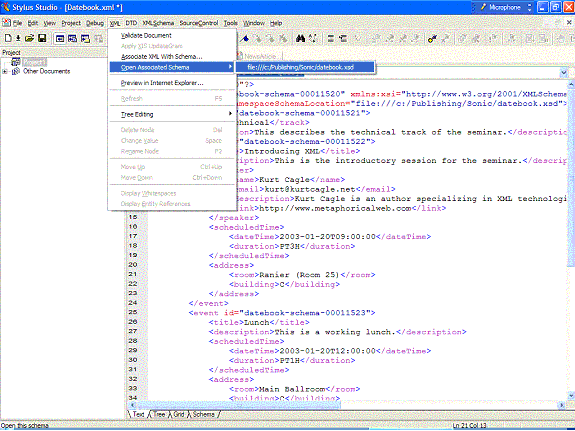
Task: Open the Project menu
Action: point(71,23)
